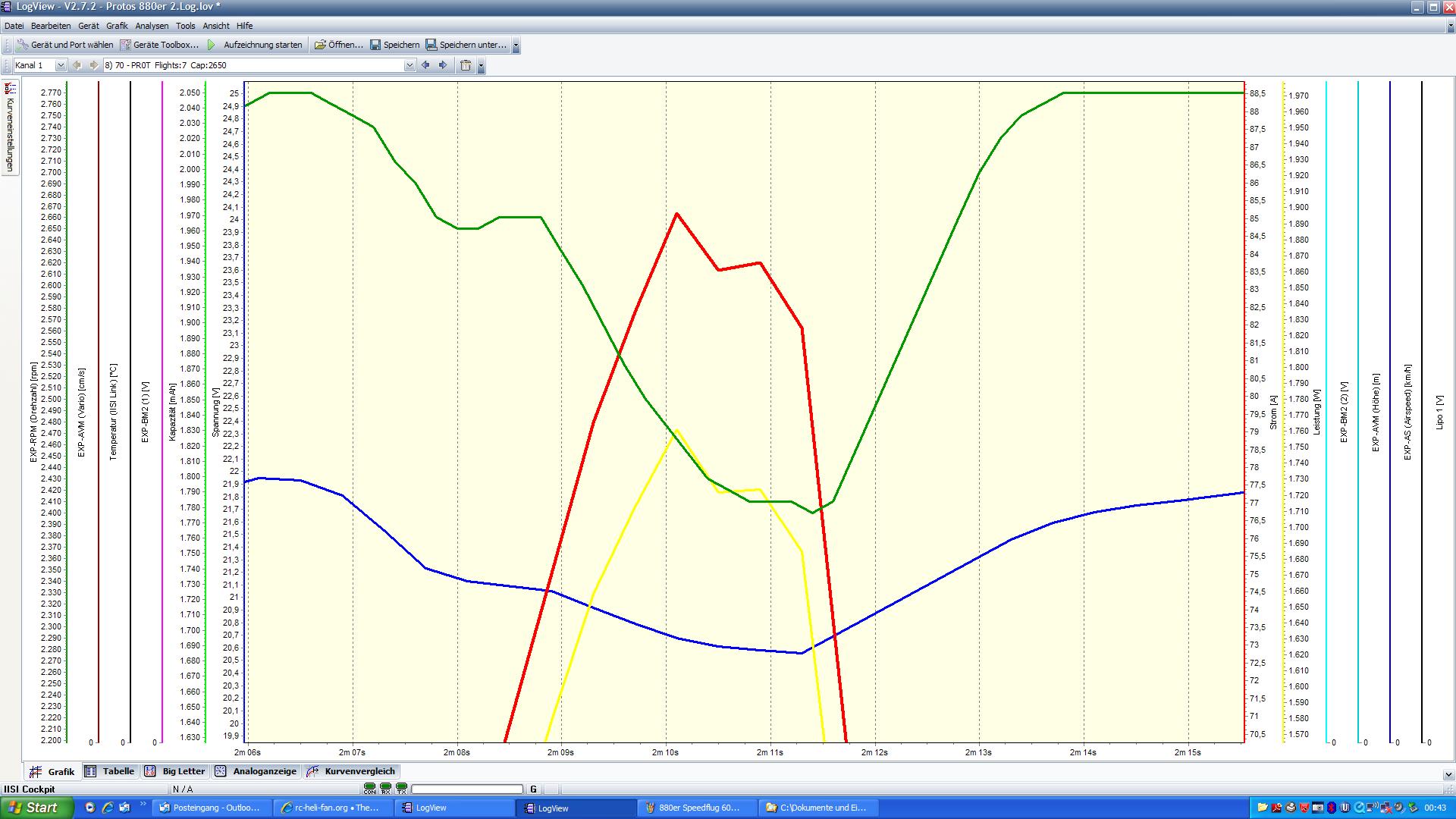1456x819 pixels.
Task: Select the Leistung [W] axis label
Action: pyautogui.click(x=1317, y=412)
